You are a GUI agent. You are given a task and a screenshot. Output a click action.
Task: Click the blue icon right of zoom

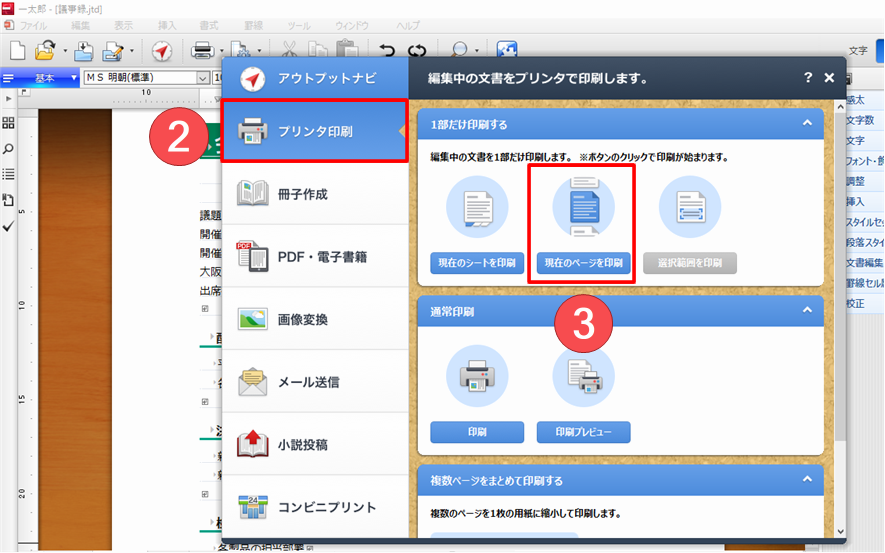[x=507, y=49]
